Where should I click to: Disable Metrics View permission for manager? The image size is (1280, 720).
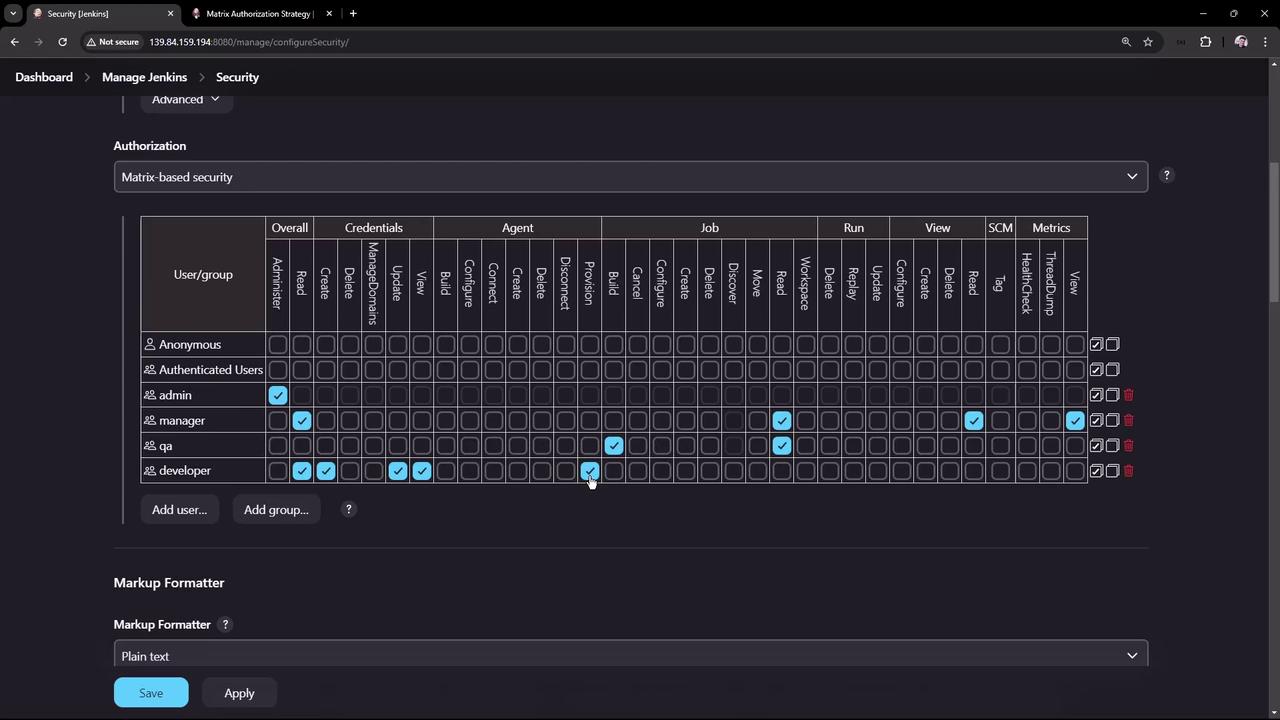[1075, 421]
